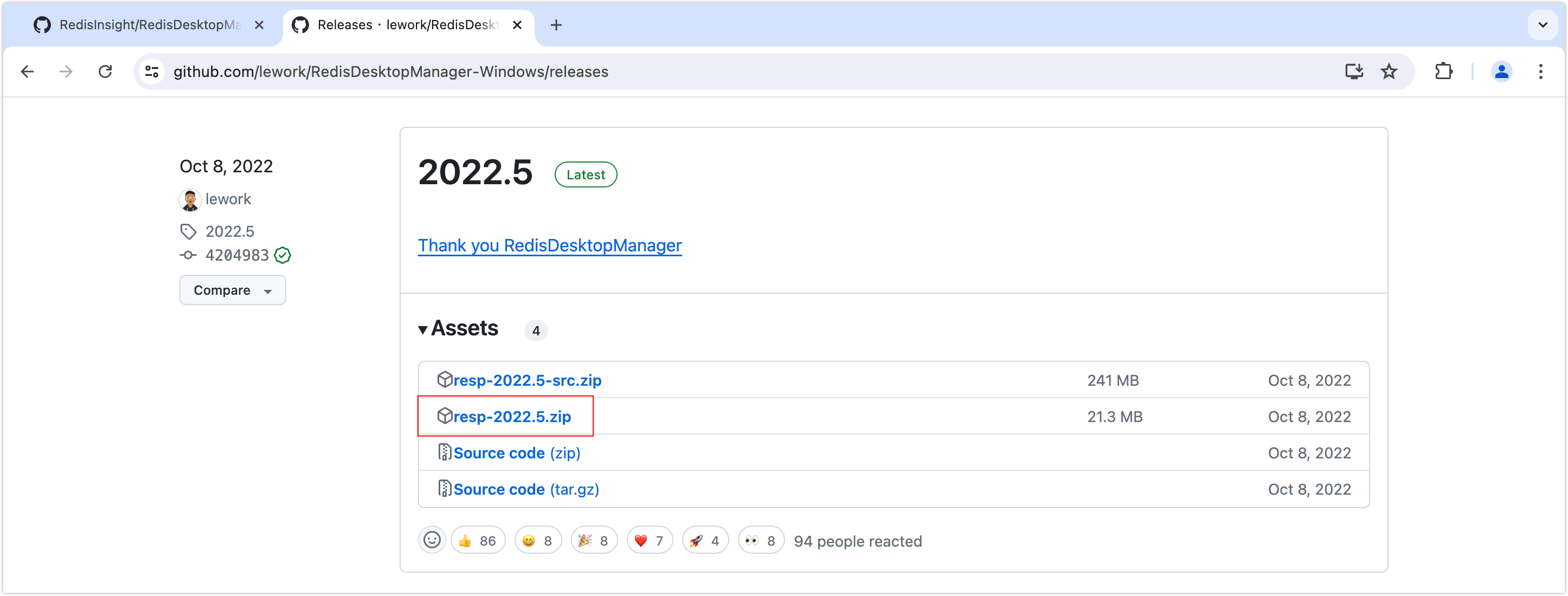Open lework's avatar image
The image size is (1568, 596).
click(190, 199)
